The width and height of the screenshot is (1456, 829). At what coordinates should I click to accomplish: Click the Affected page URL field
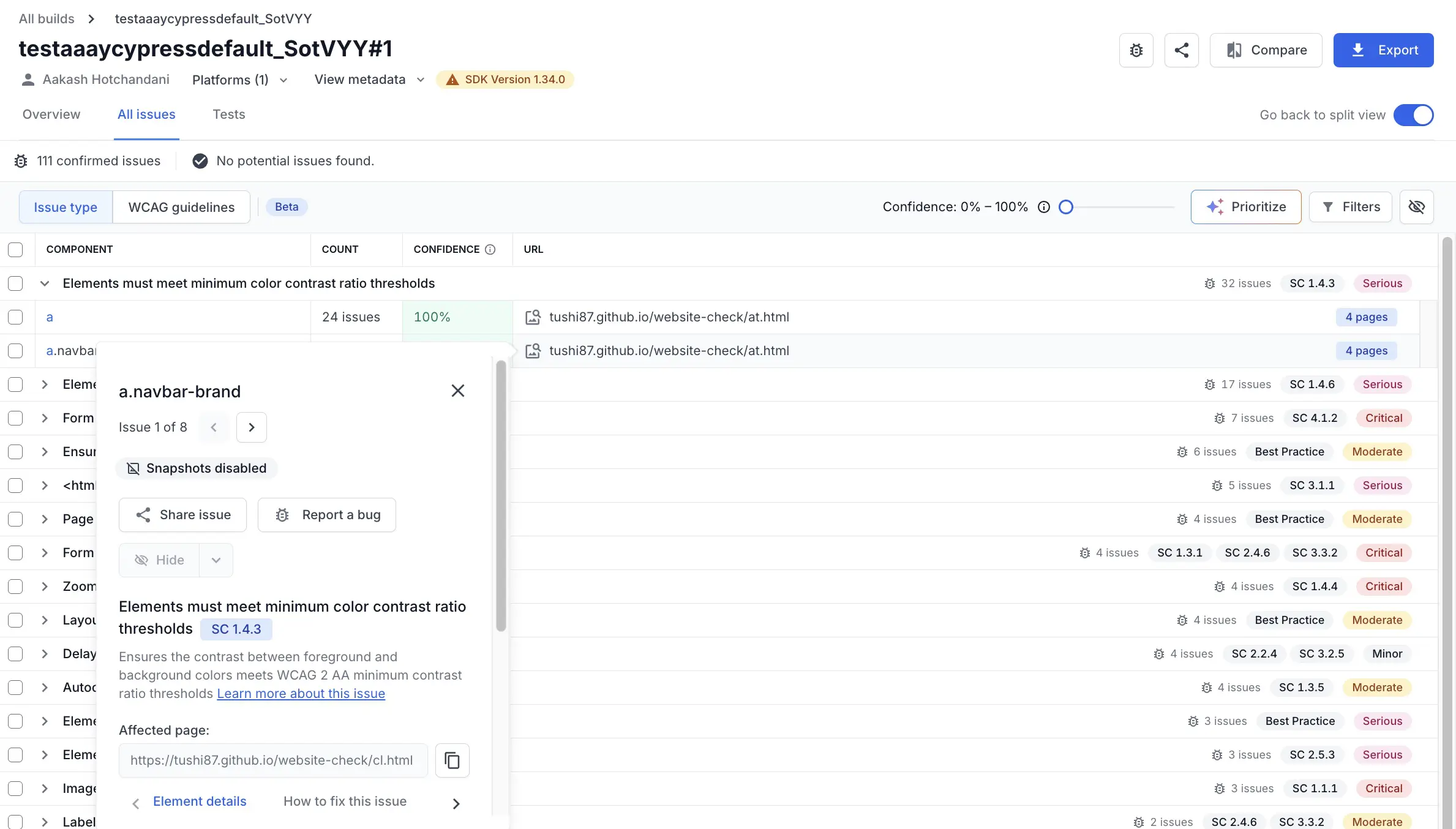tap(273, 760)
